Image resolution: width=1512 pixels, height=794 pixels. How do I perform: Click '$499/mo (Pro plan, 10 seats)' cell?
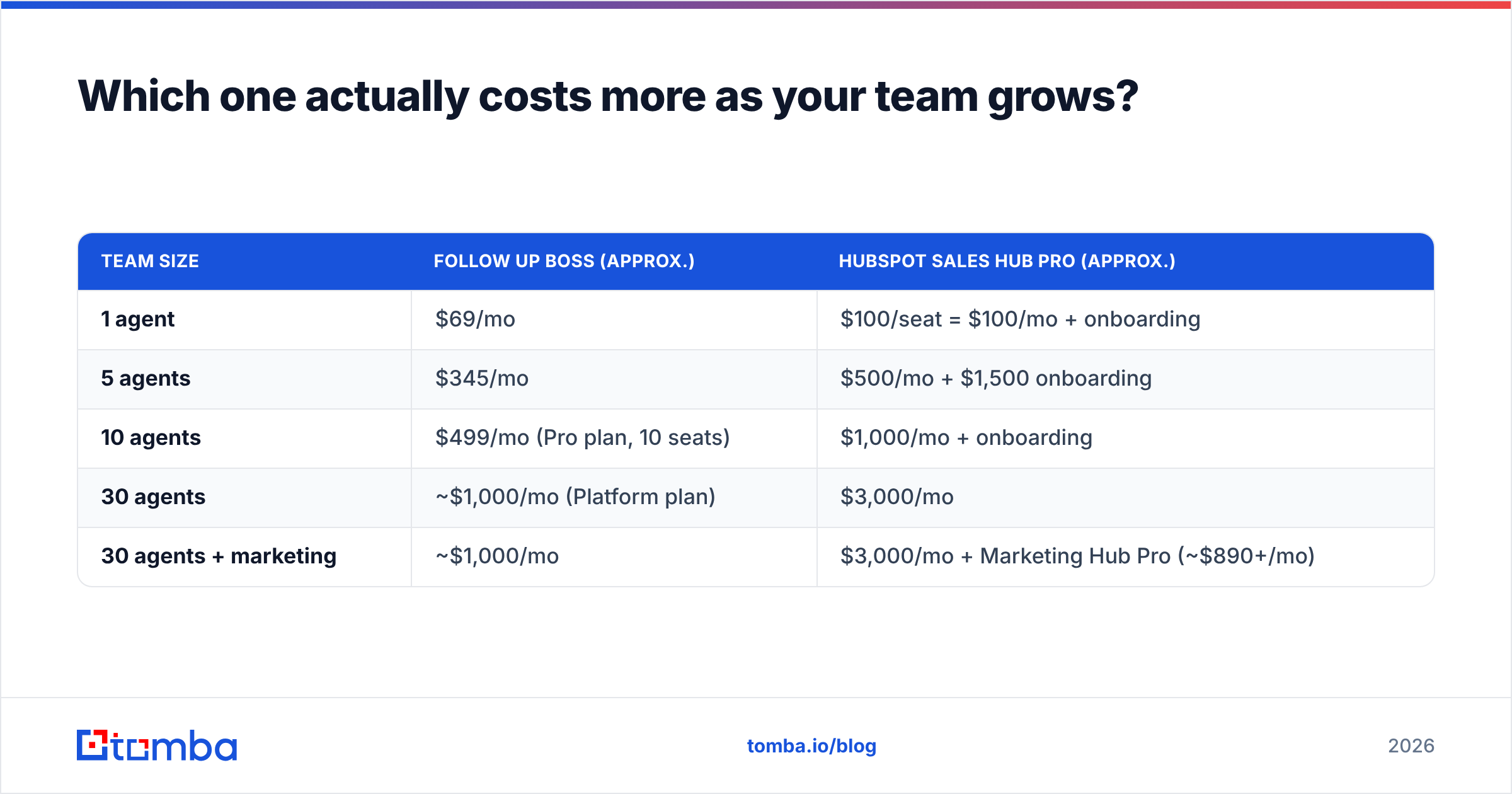pyautogui.click(x=582, y=437)
